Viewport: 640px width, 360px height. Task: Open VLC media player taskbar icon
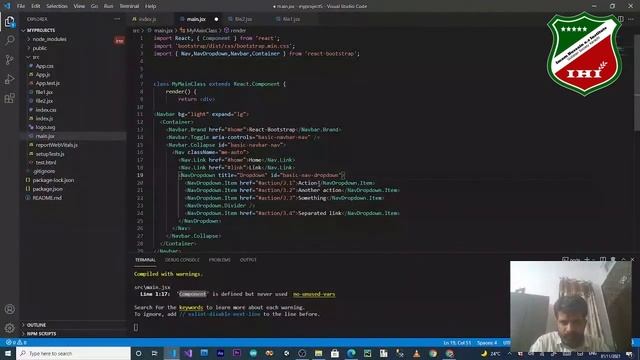pos(416,353)
